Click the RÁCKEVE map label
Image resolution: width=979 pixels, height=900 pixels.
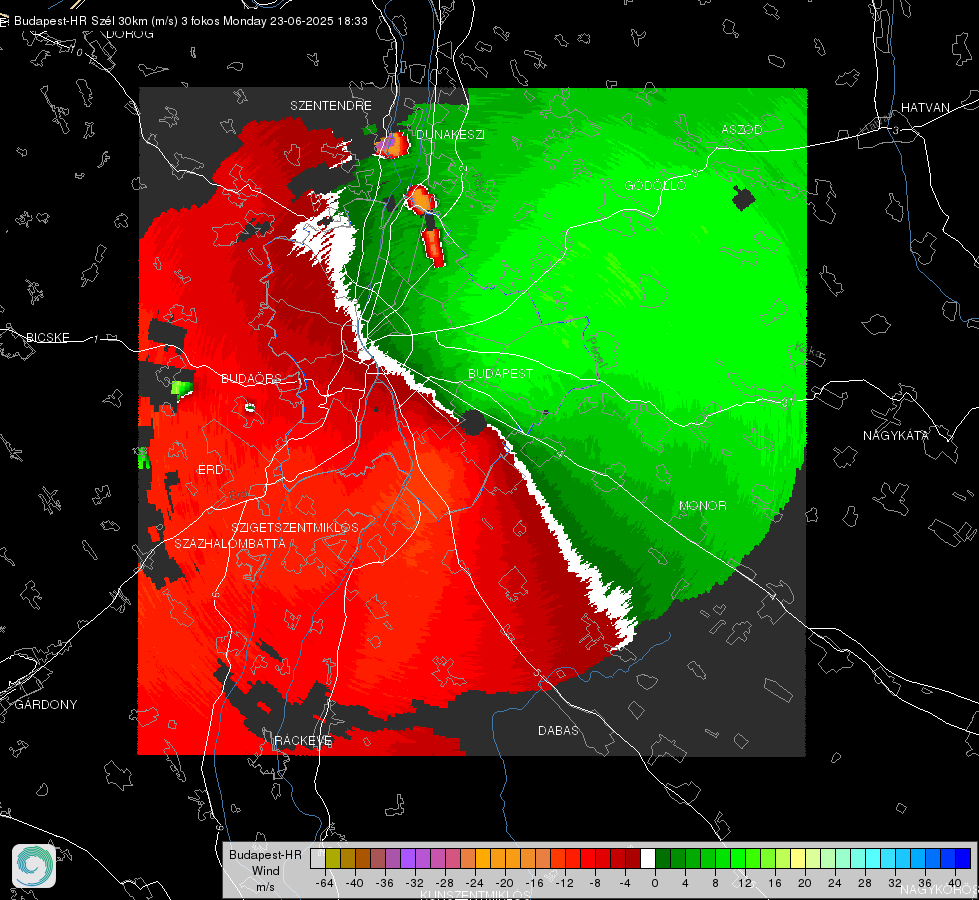pos(303,740)
